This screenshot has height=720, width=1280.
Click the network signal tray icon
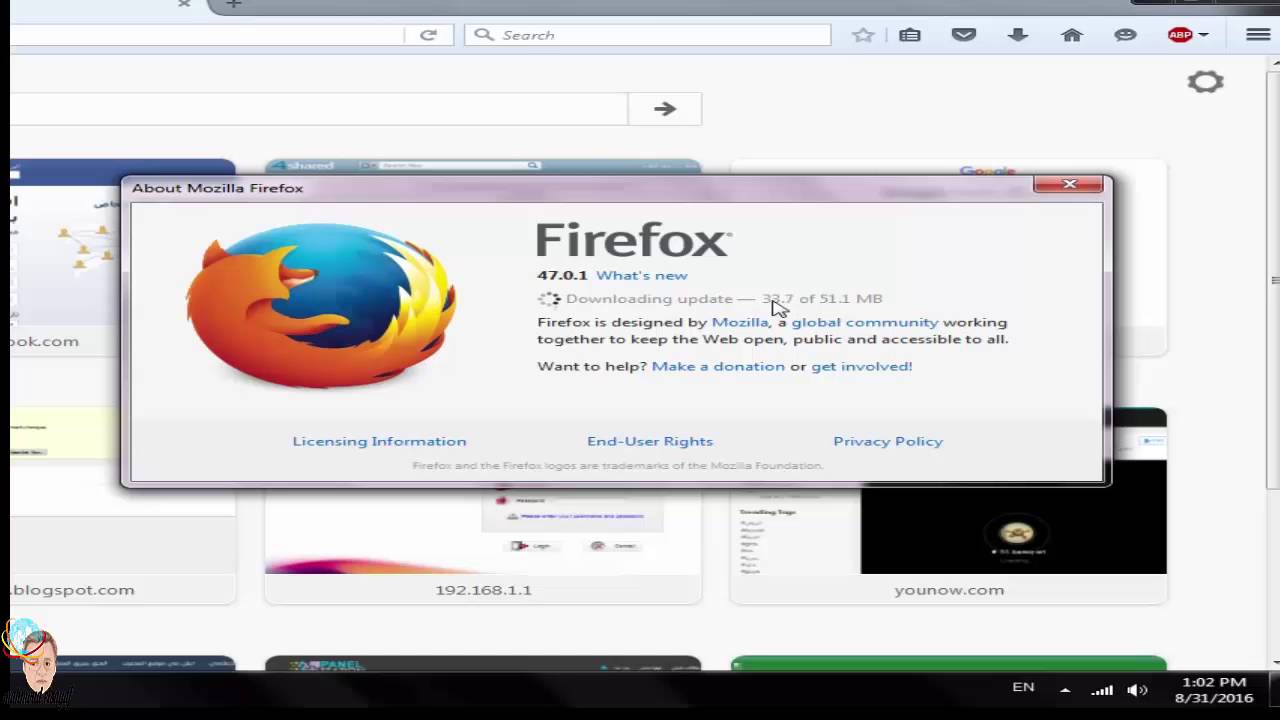[1102, 690]
